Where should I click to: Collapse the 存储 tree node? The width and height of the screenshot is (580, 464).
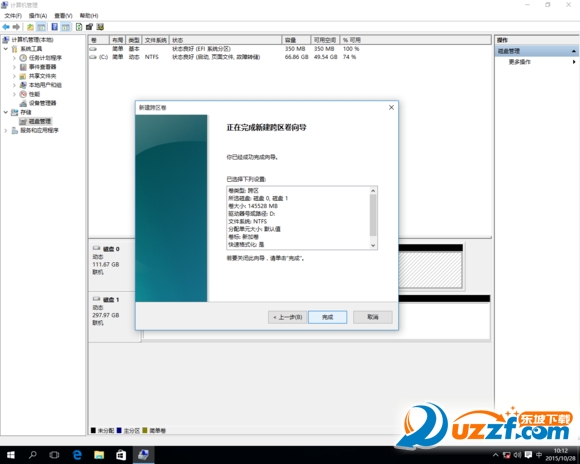[x=6, y=112]
